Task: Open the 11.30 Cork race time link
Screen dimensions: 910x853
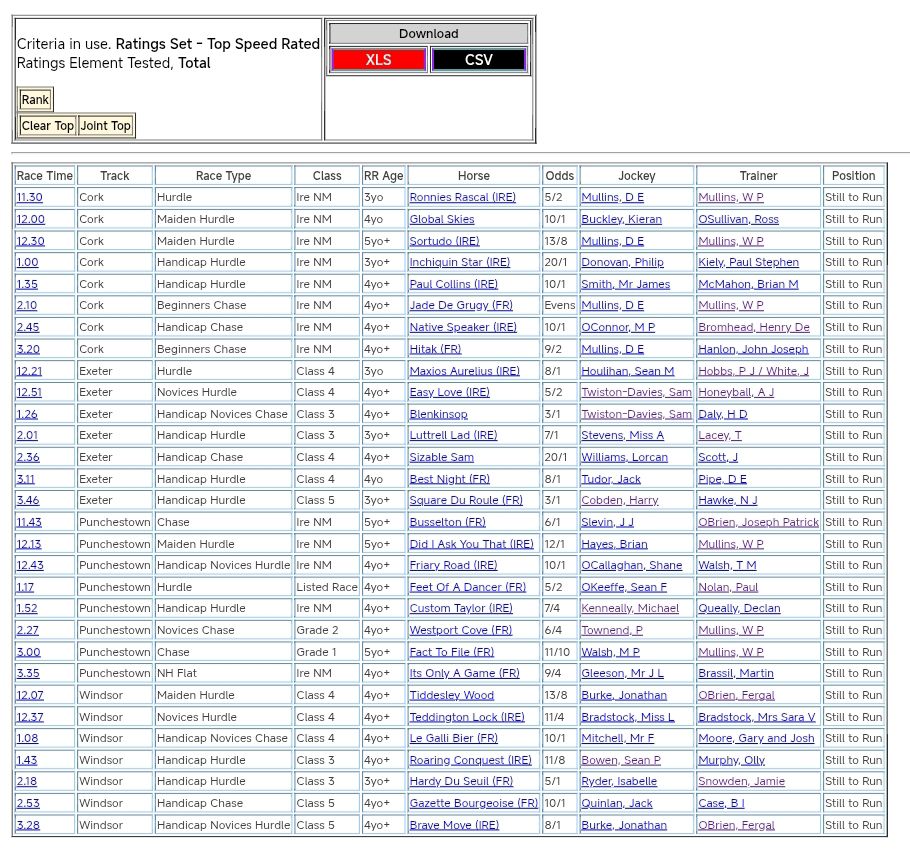Action: coord(29,198)
